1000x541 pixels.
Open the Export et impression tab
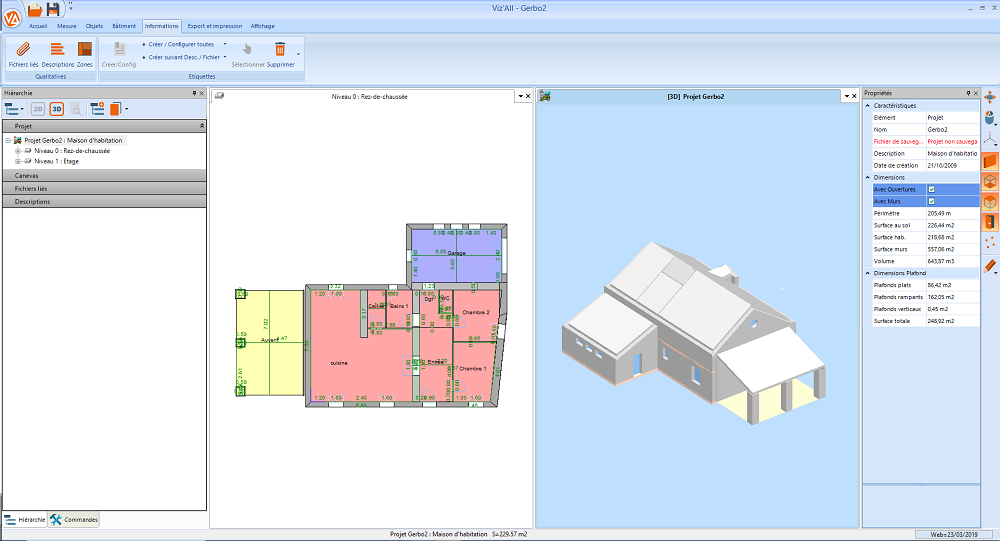coord(215,26)
